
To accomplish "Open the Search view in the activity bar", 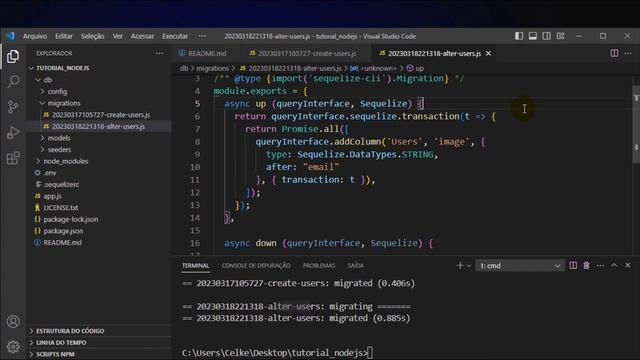I will click(x=13, y=81).
